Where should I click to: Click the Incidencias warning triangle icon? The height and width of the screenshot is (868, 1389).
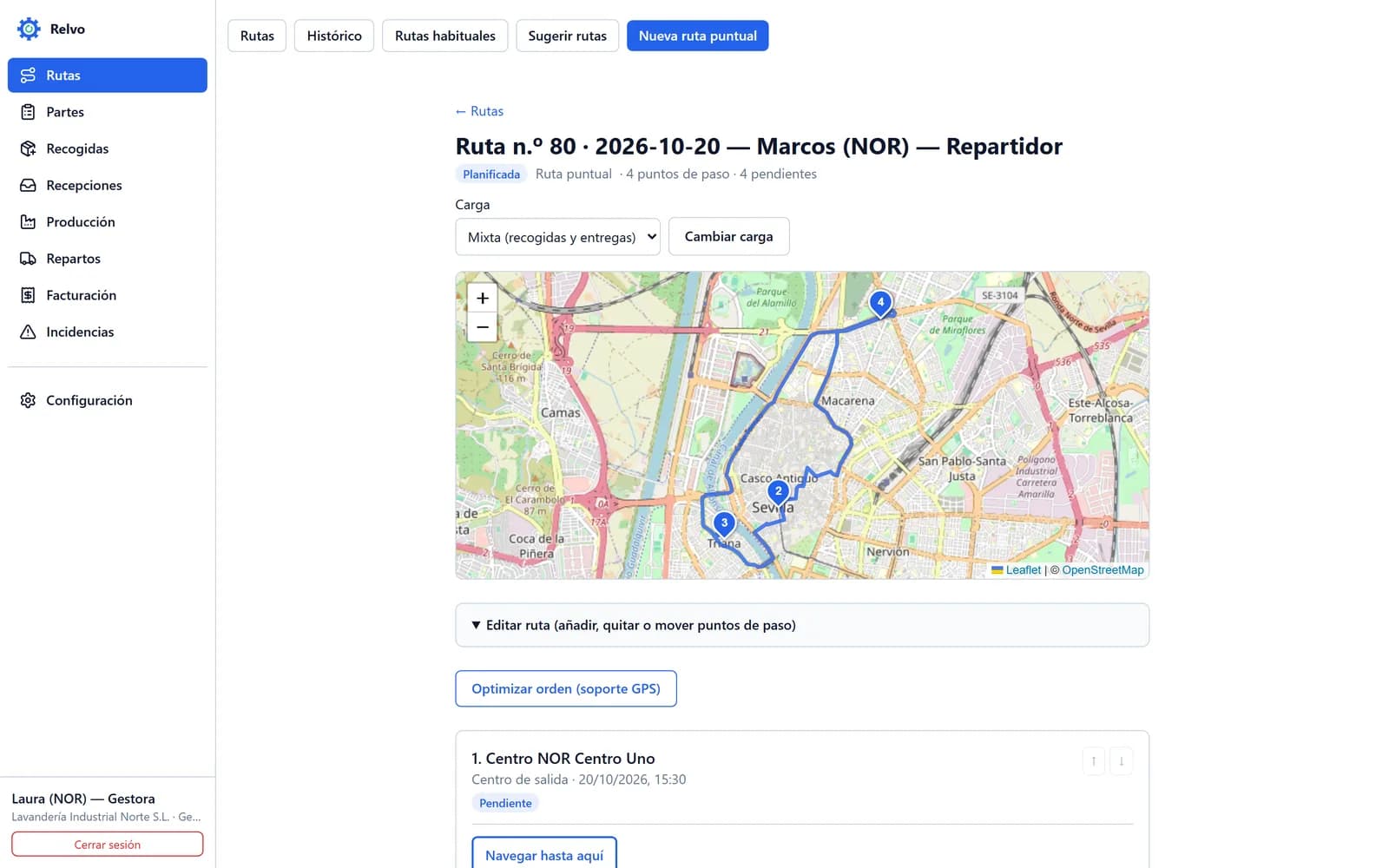point(28,332)
